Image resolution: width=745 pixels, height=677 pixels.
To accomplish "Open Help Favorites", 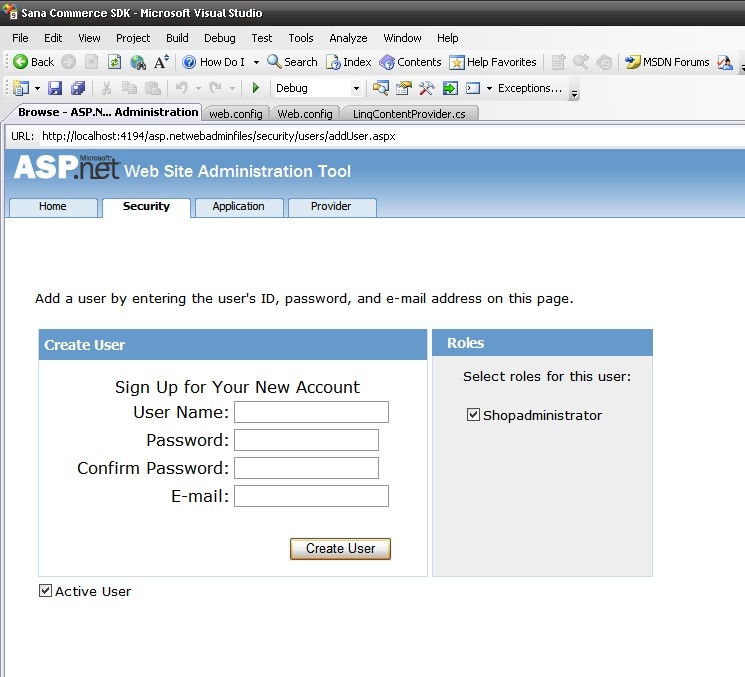I will 493,62.
